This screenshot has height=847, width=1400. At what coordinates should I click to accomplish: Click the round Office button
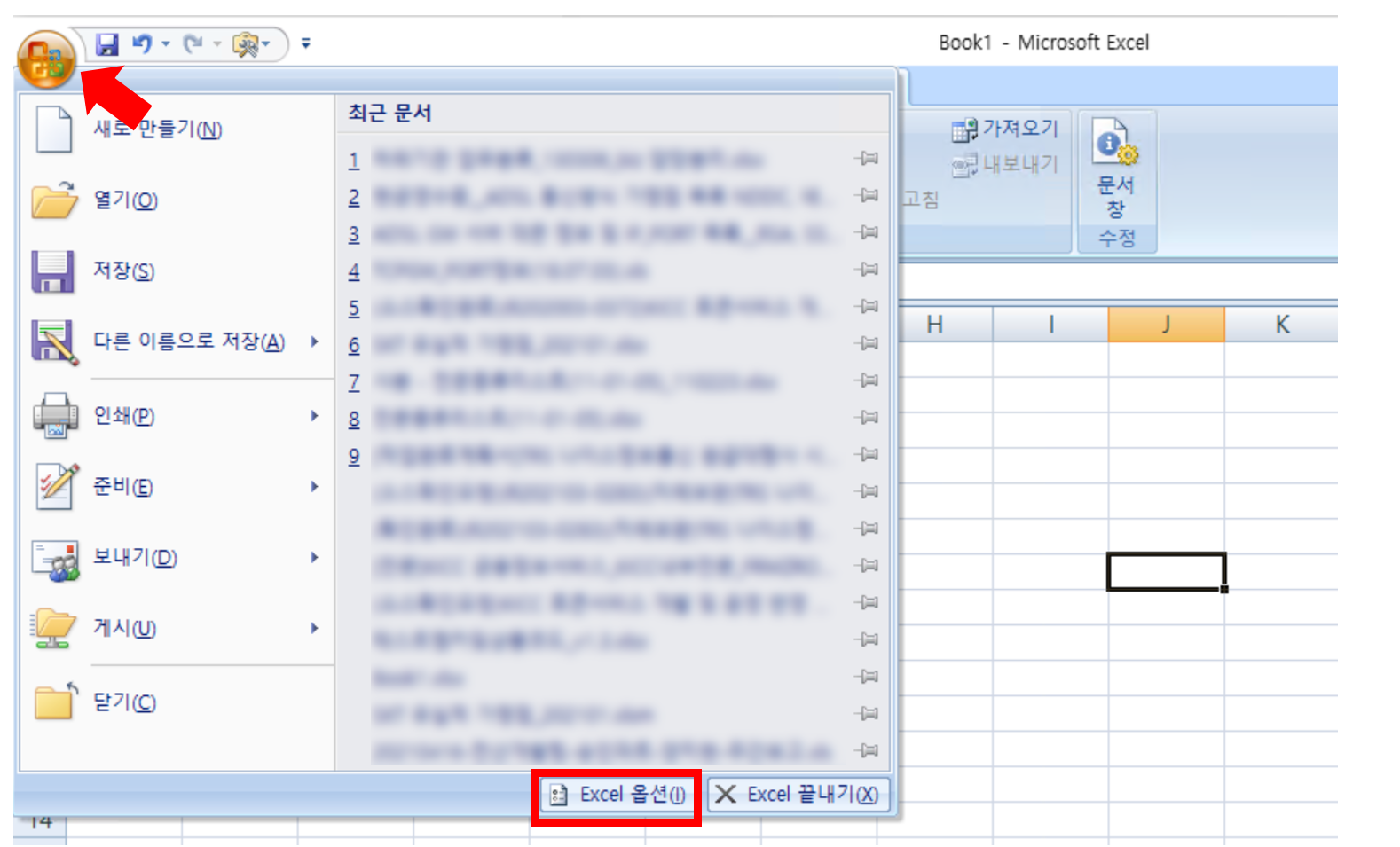(x=46, y=59)
